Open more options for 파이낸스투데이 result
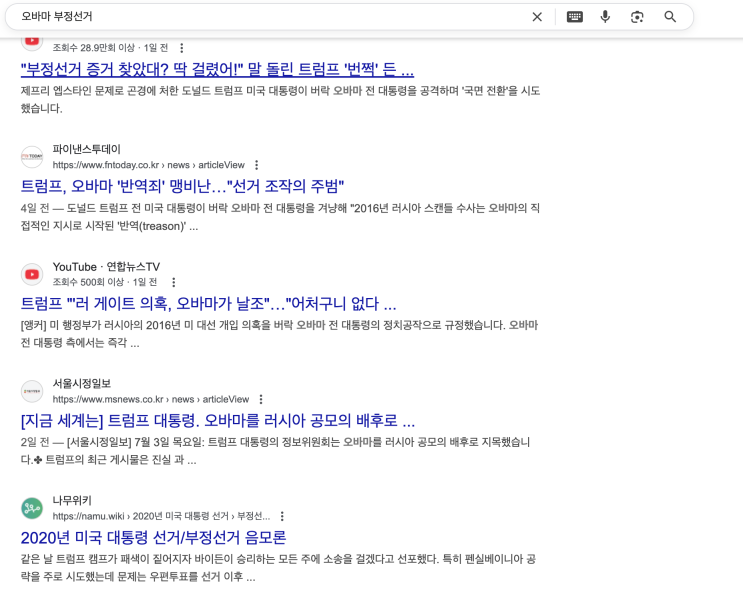 (256, 165)
